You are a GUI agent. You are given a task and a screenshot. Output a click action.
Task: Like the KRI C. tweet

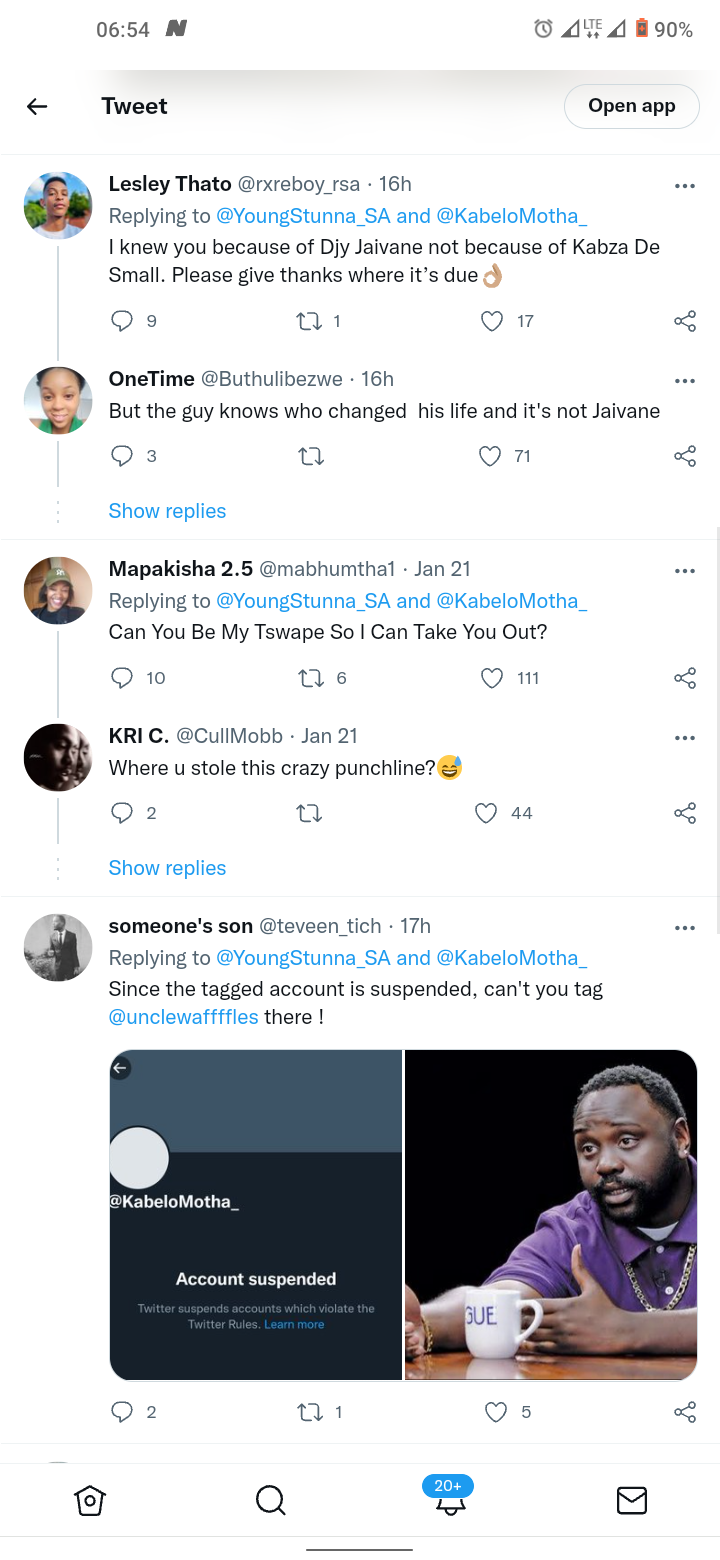click(486, 813)
